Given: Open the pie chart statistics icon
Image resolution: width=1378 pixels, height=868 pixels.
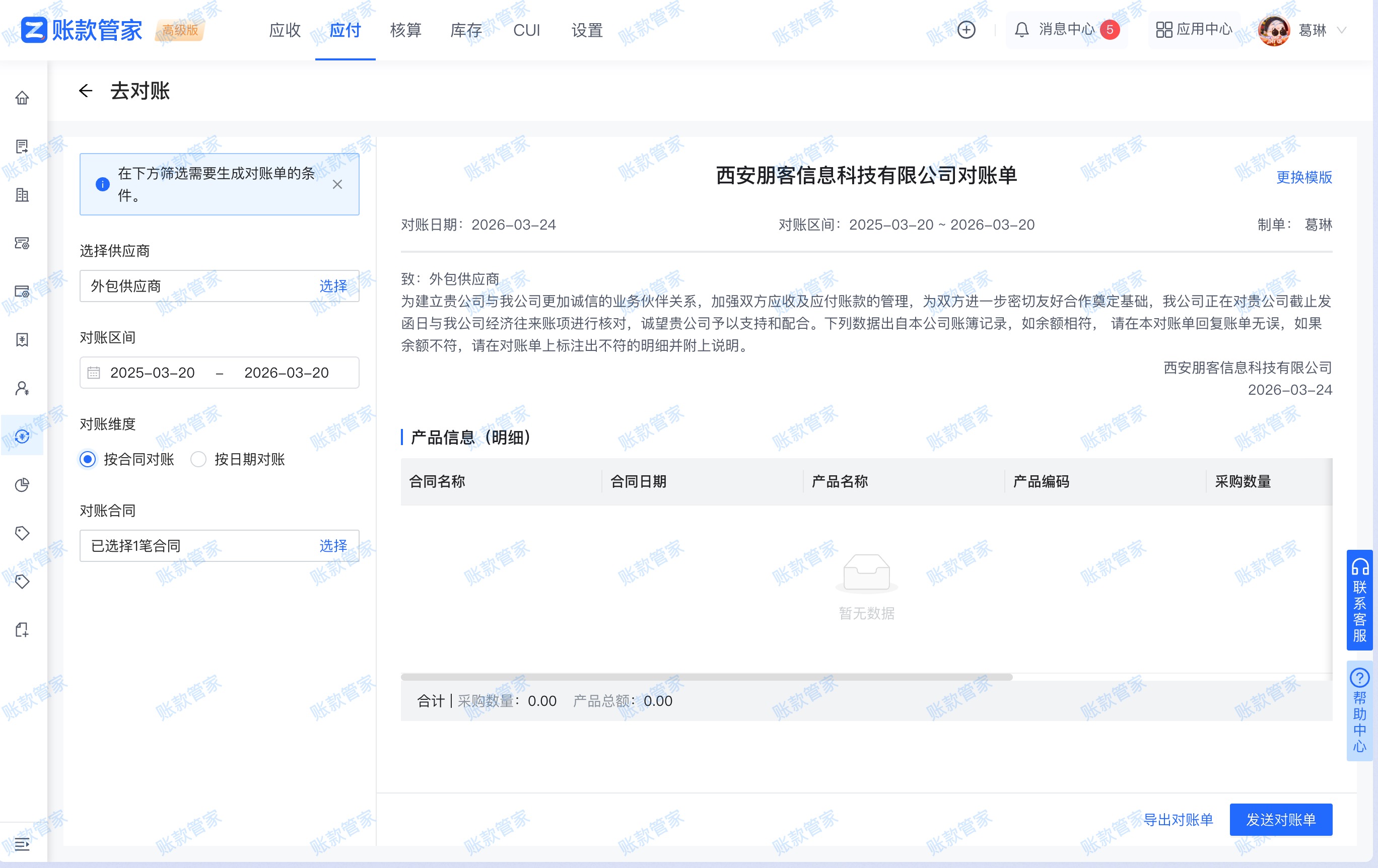Looking at the screenshot, I should point(22,485).
